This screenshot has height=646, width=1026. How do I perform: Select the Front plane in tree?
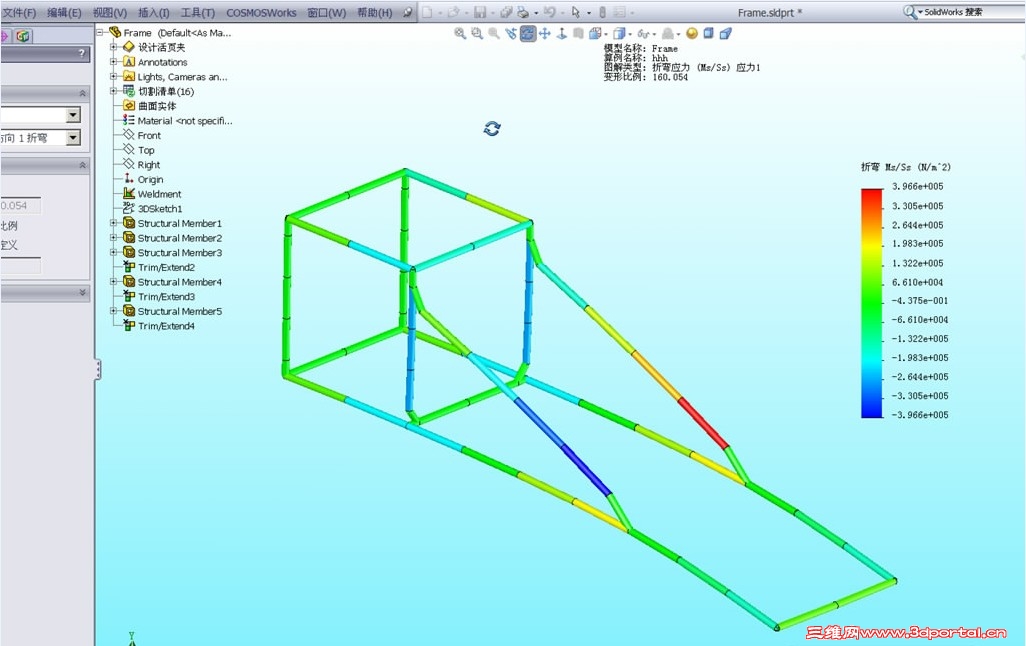[142, 135]
